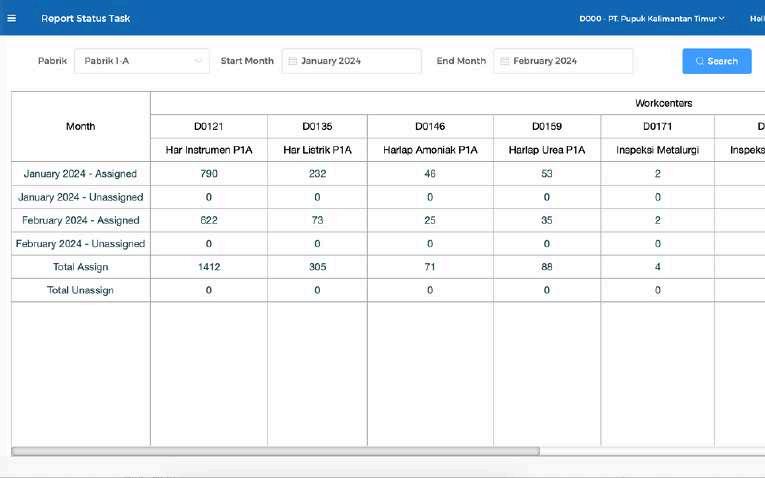Screen dimensions: 765x478
Task: Select the February 2024 - Unassigned row label
Action: pyautogui.click(x=81, y=243)
